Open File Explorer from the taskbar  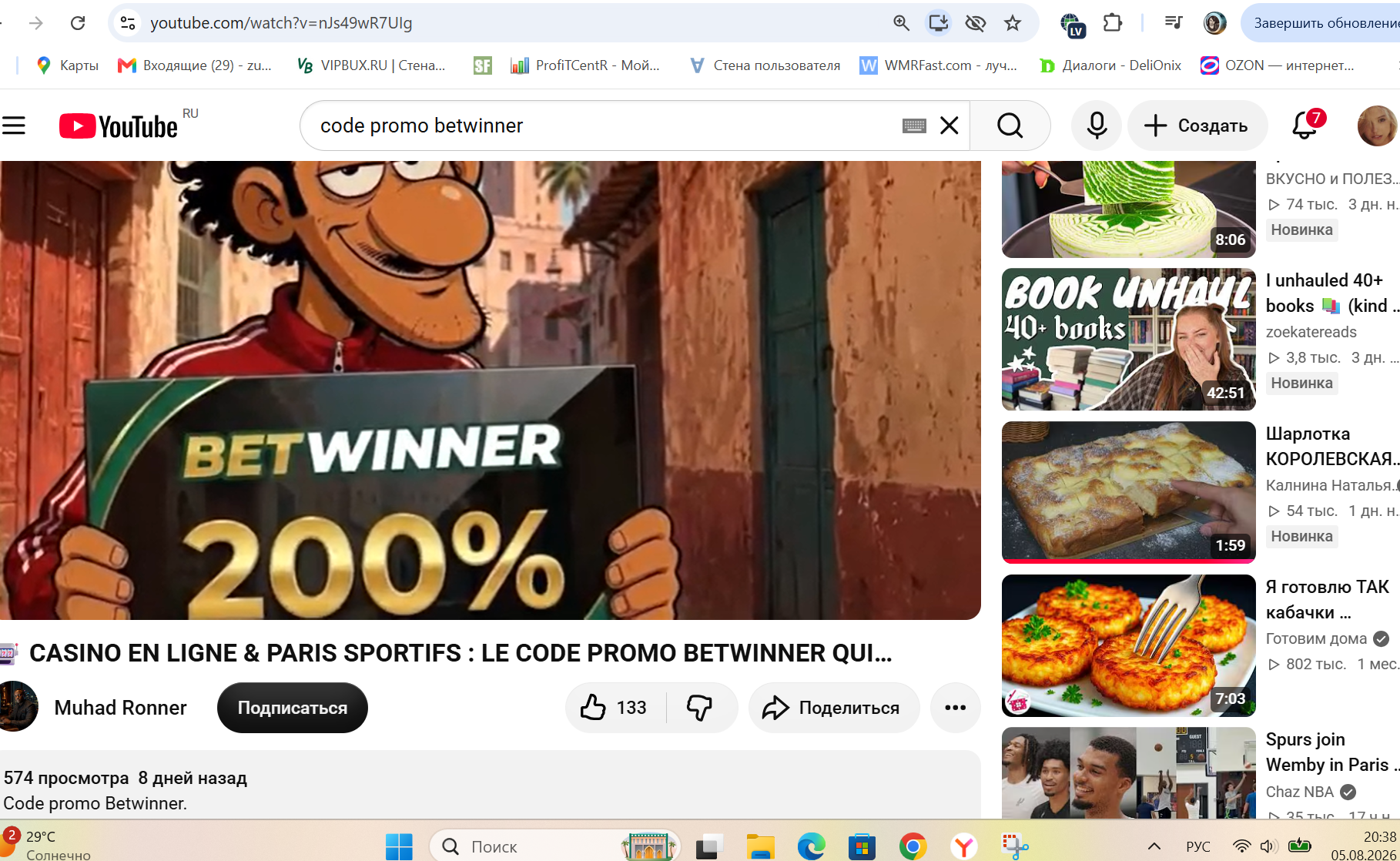pos(760,847)
